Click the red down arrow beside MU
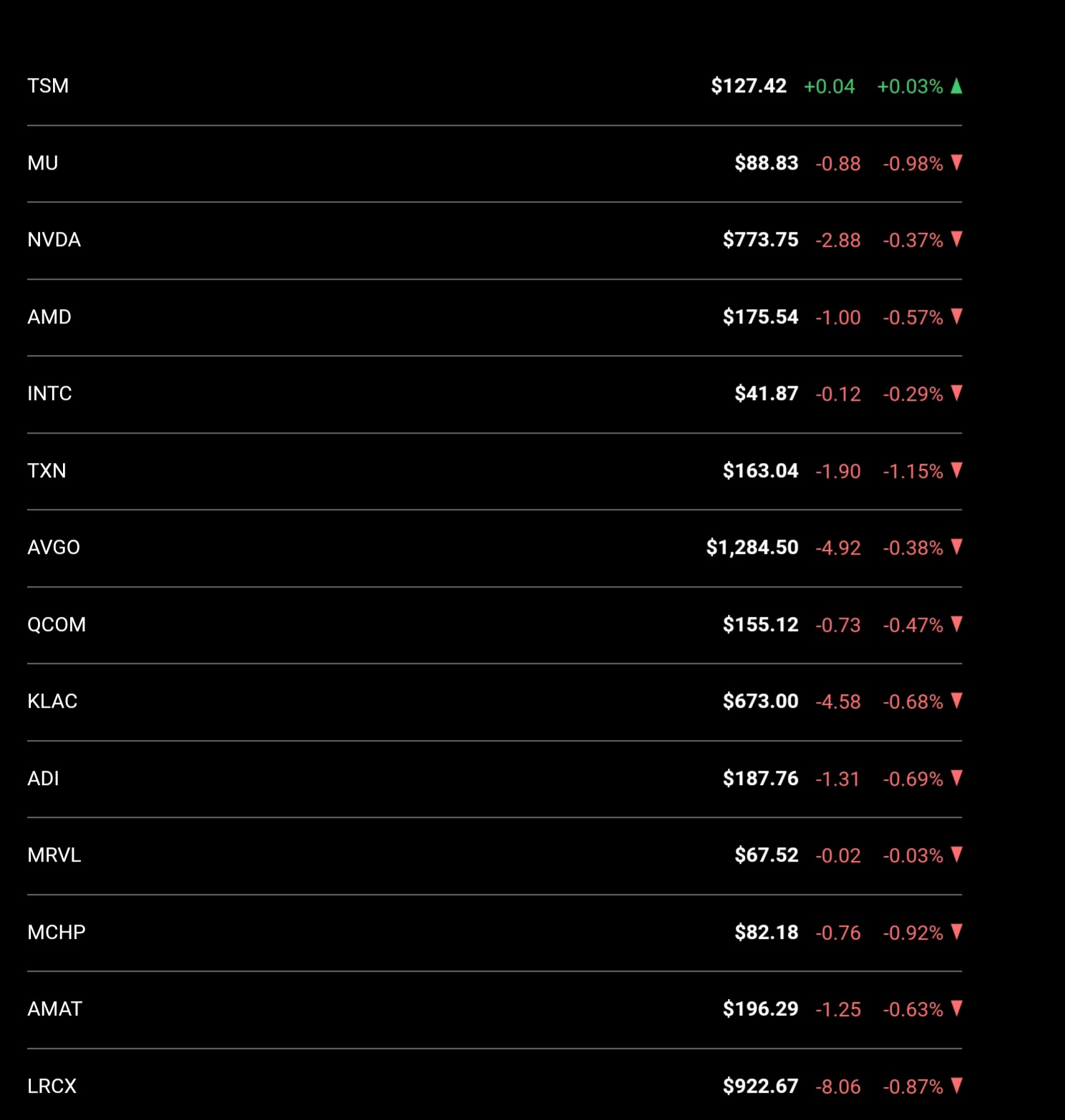1065x1120 pixels. click(x=956, y=162)
